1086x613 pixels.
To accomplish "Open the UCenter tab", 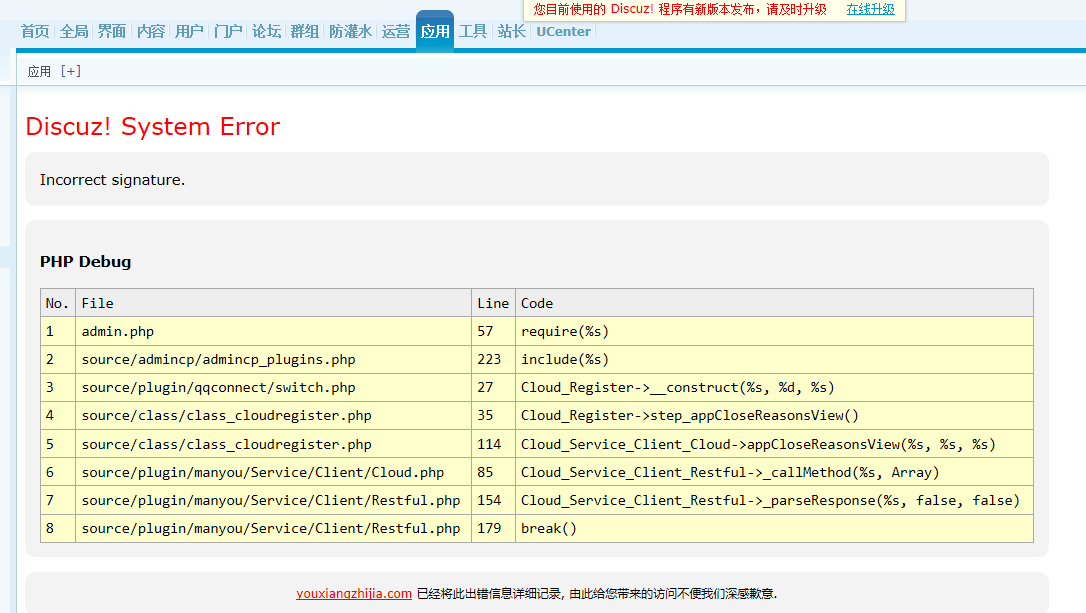I will pos(563,31).
